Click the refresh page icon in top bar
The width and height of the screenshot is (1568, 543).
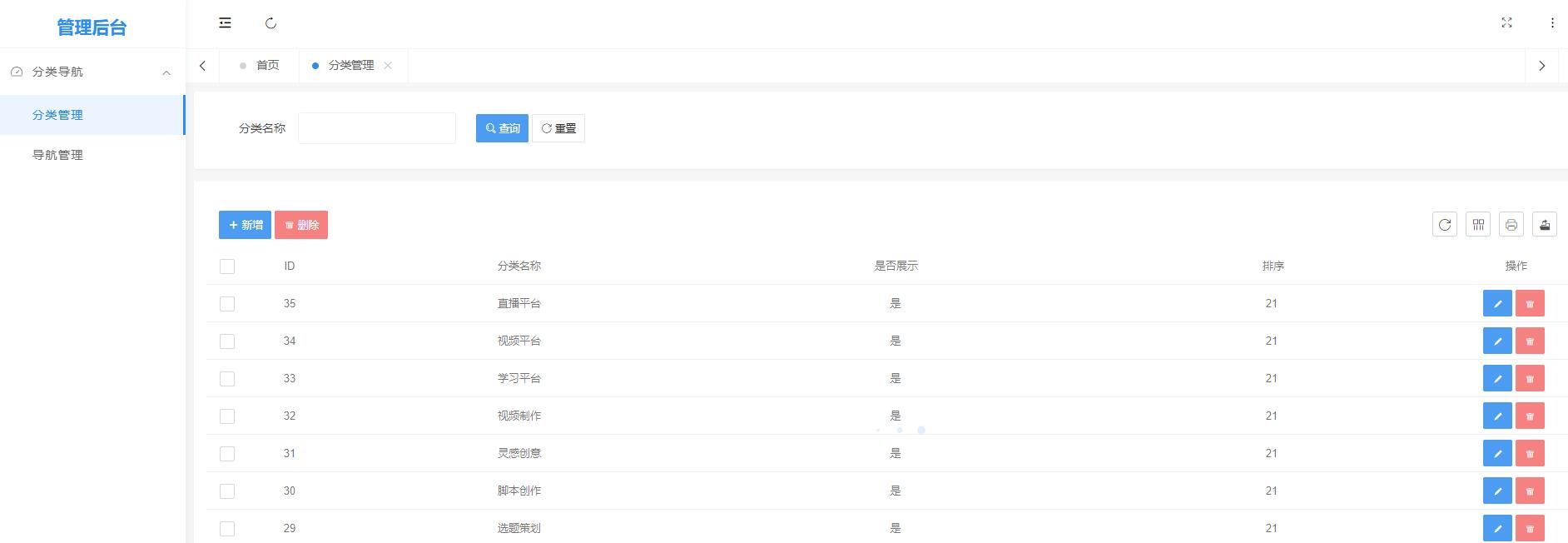pos(270,23)
